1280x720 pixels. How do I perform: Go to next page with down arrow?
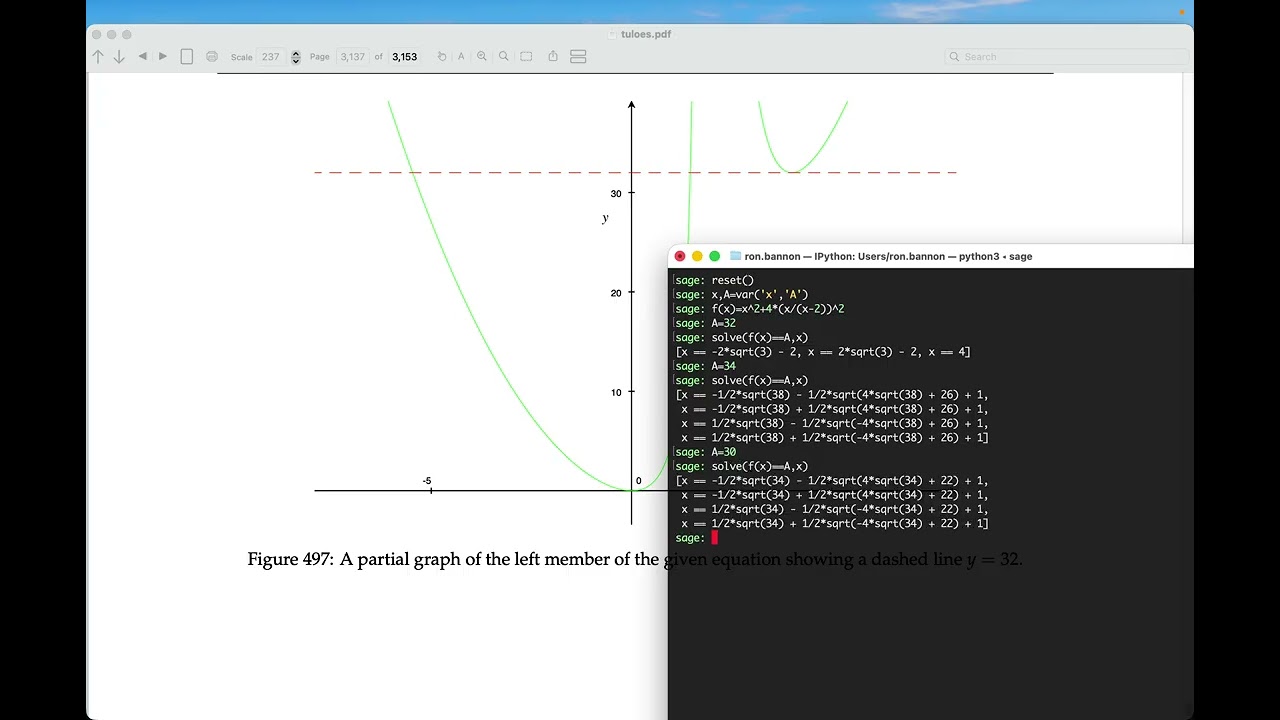coord(119,57)
